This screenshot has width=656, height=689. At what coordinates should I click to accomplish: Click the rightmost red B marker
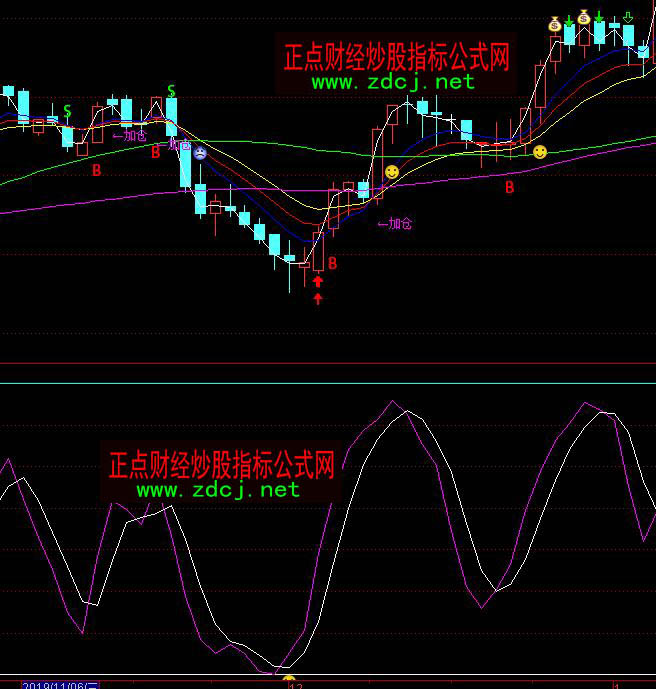point(509,187)
